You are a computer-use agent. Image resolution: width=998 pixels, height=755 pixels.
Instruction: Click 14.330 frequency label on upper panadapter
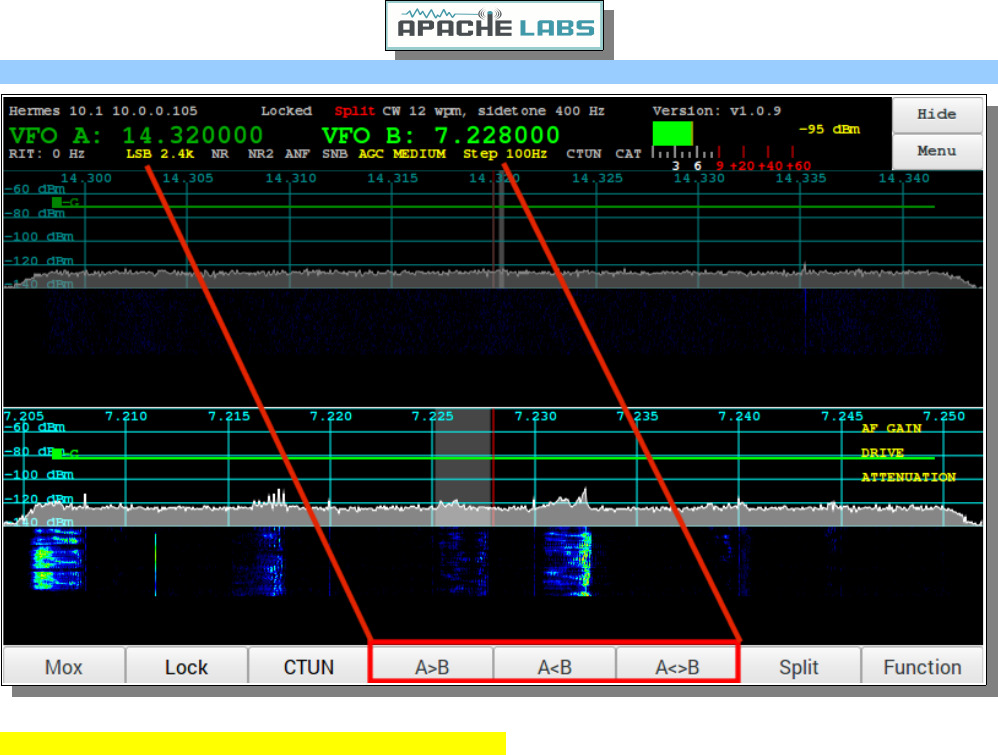[x=699, y=178]
